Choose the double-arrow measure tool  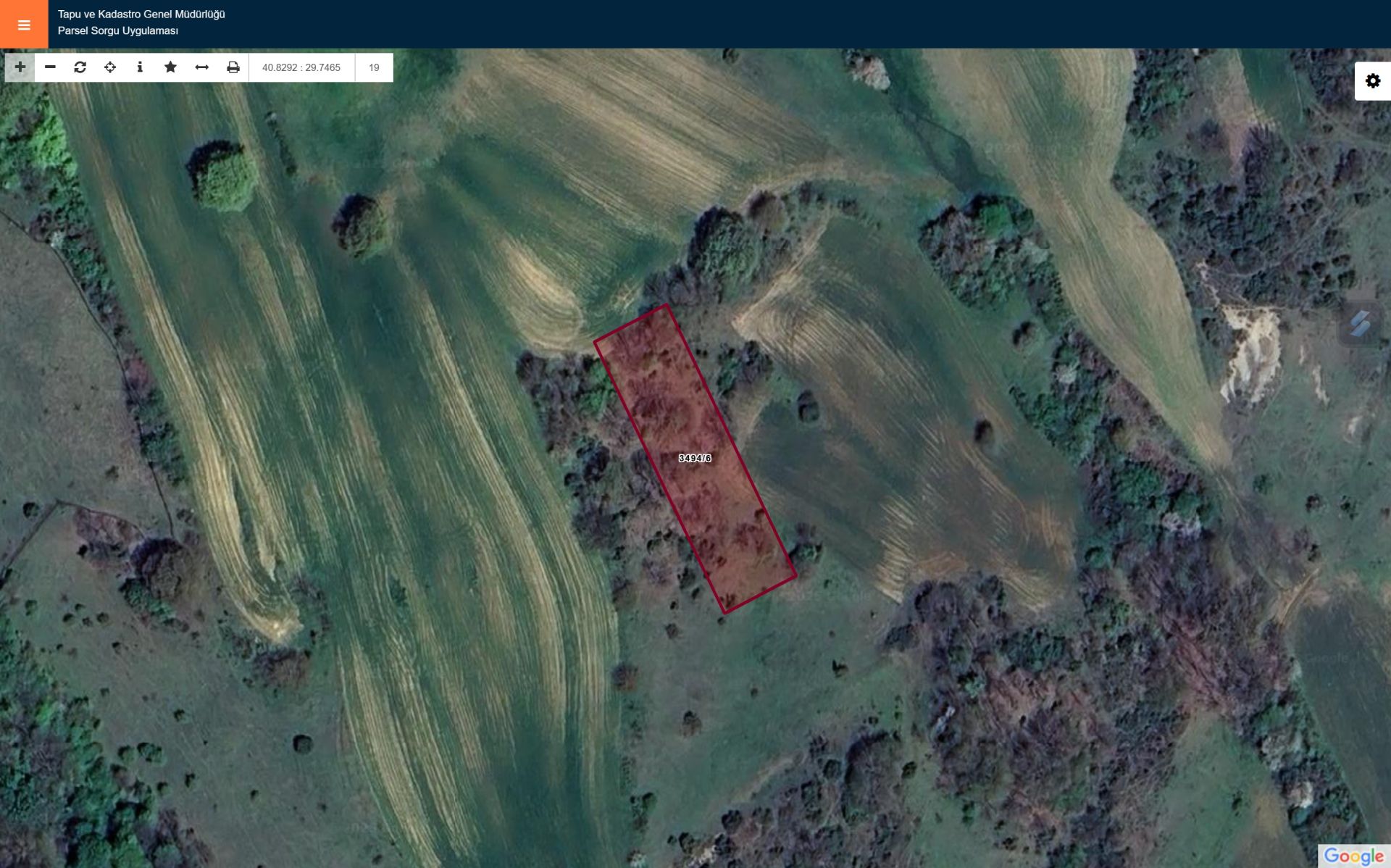pyautogui.click(x=201, y=67)
